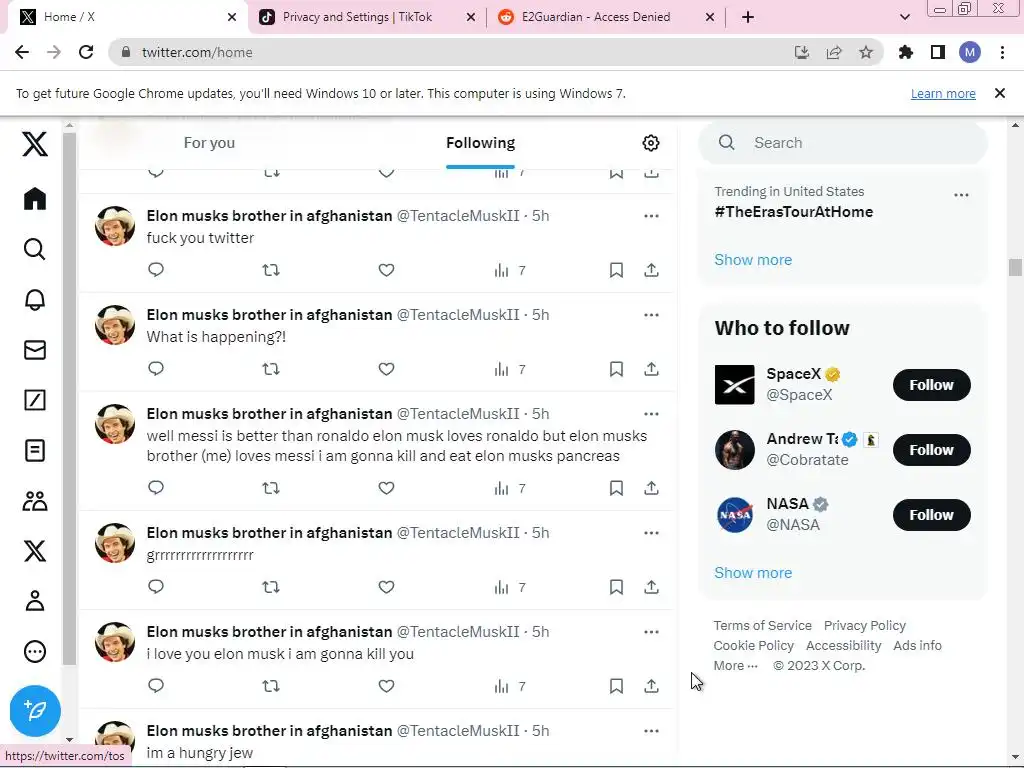The height and width of the screenshot is (768, 1024).
Task: Follow the SpaceX account
Action: (931, 385)
